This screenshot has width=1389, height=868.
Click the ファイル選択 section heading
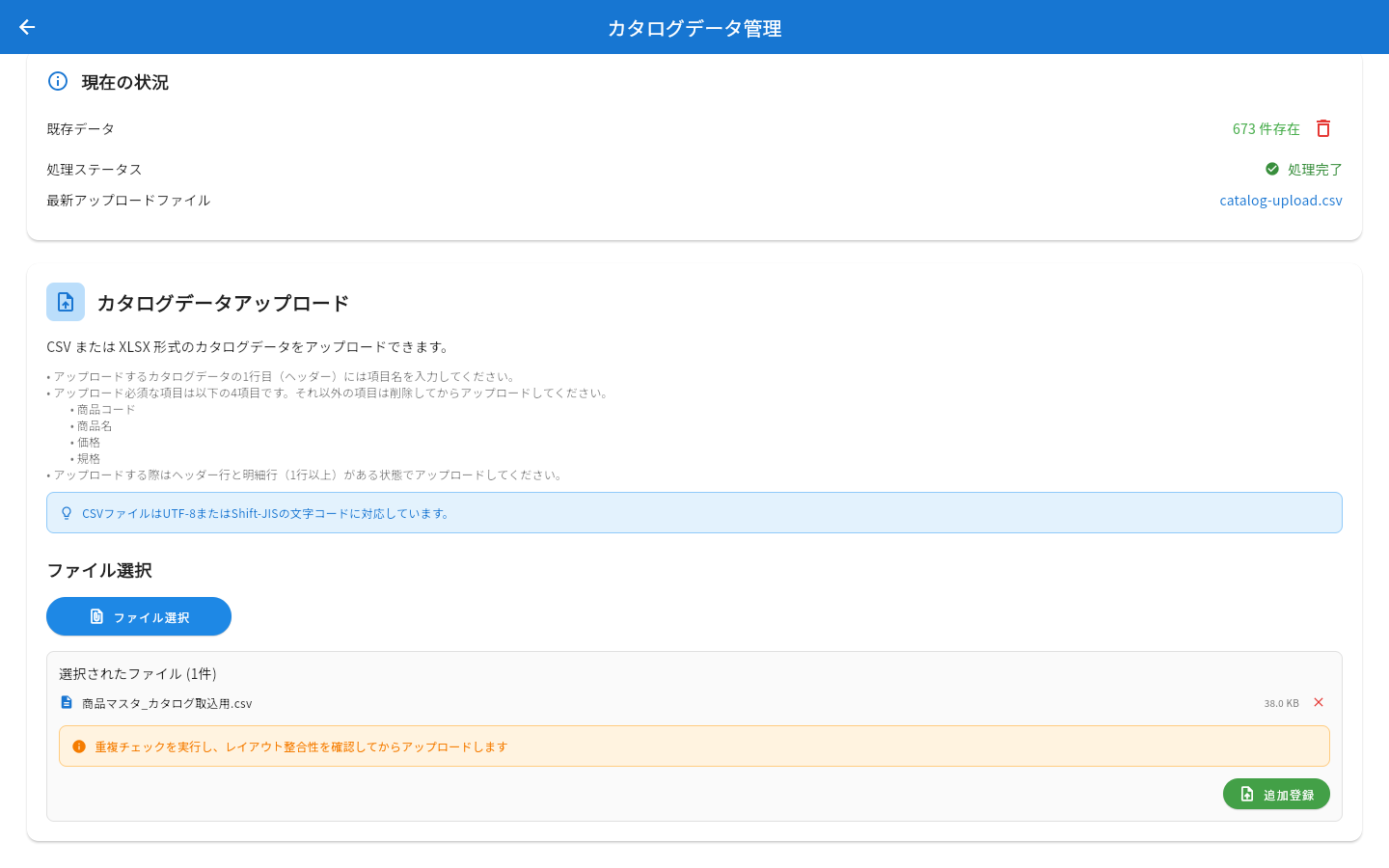pos(99,570)
